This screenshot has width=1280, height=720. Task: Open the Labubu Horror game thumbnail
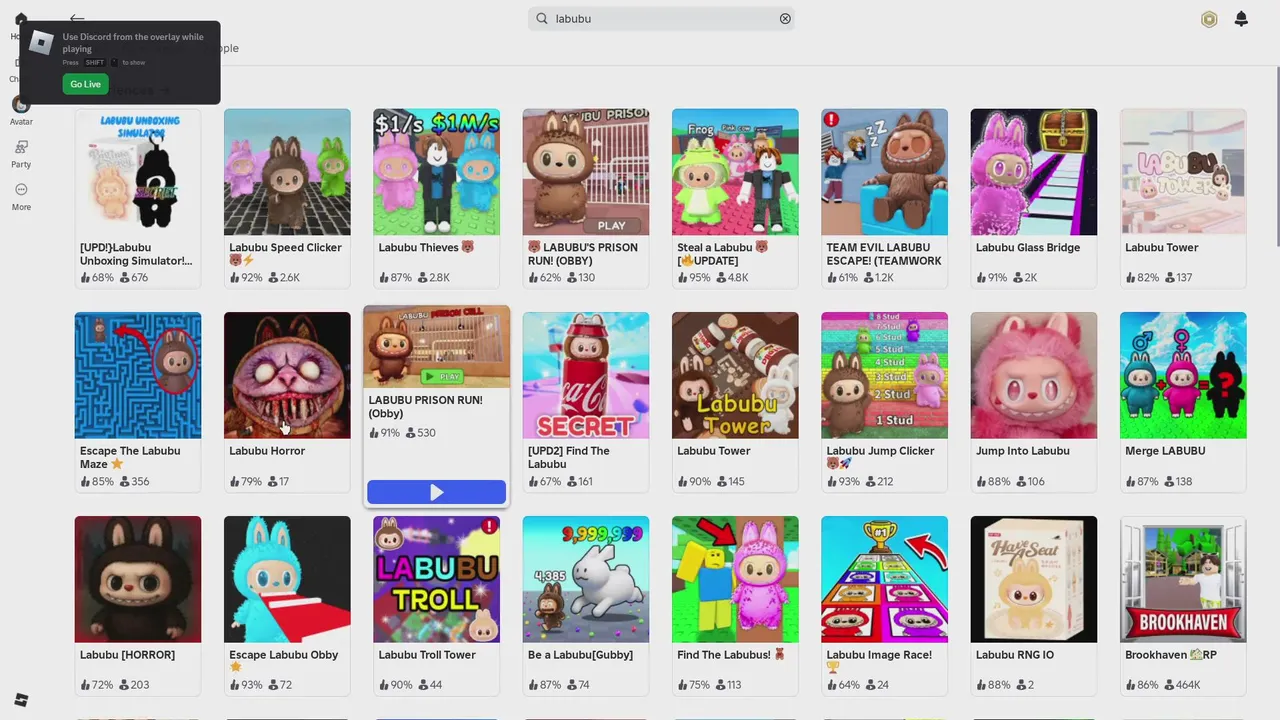point(287,375)
